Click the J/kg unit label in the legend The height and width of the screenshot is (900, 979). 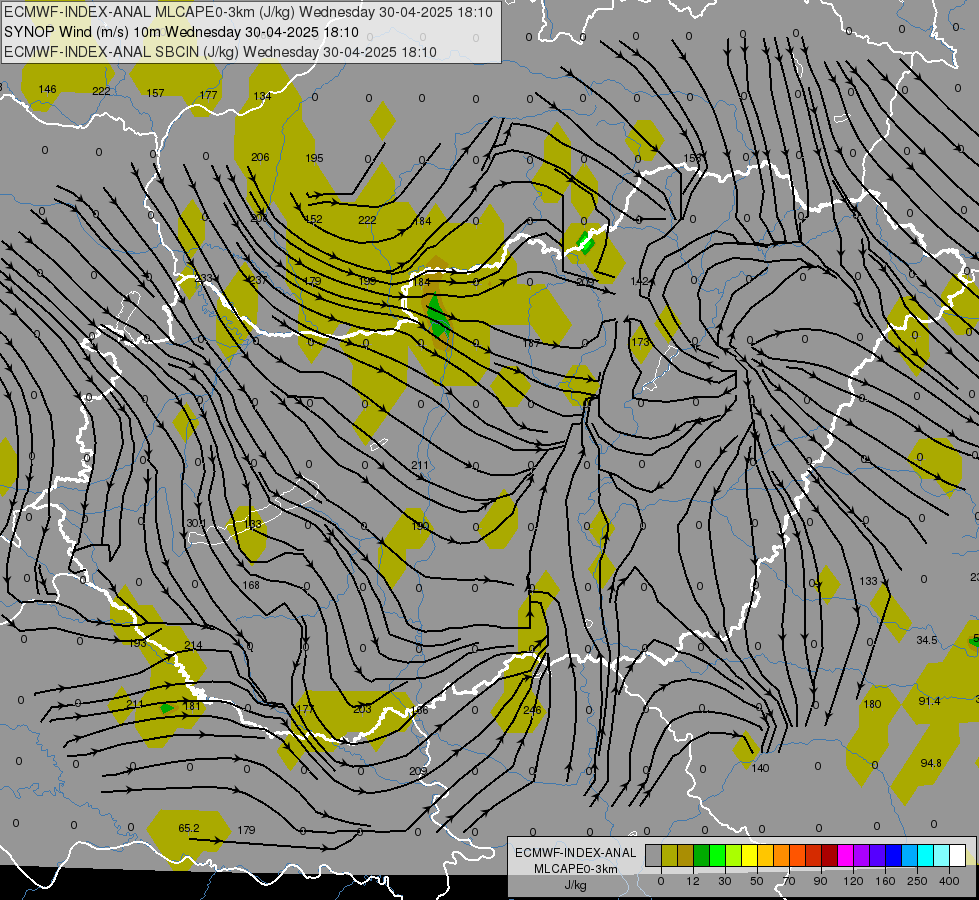point(576,885)
